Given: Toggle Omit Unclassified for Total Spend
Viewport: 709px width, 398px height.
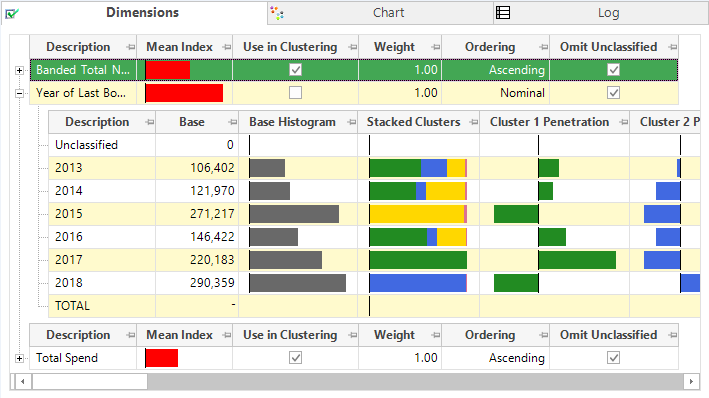Looking at the screenshot, I should coord(613,358).
